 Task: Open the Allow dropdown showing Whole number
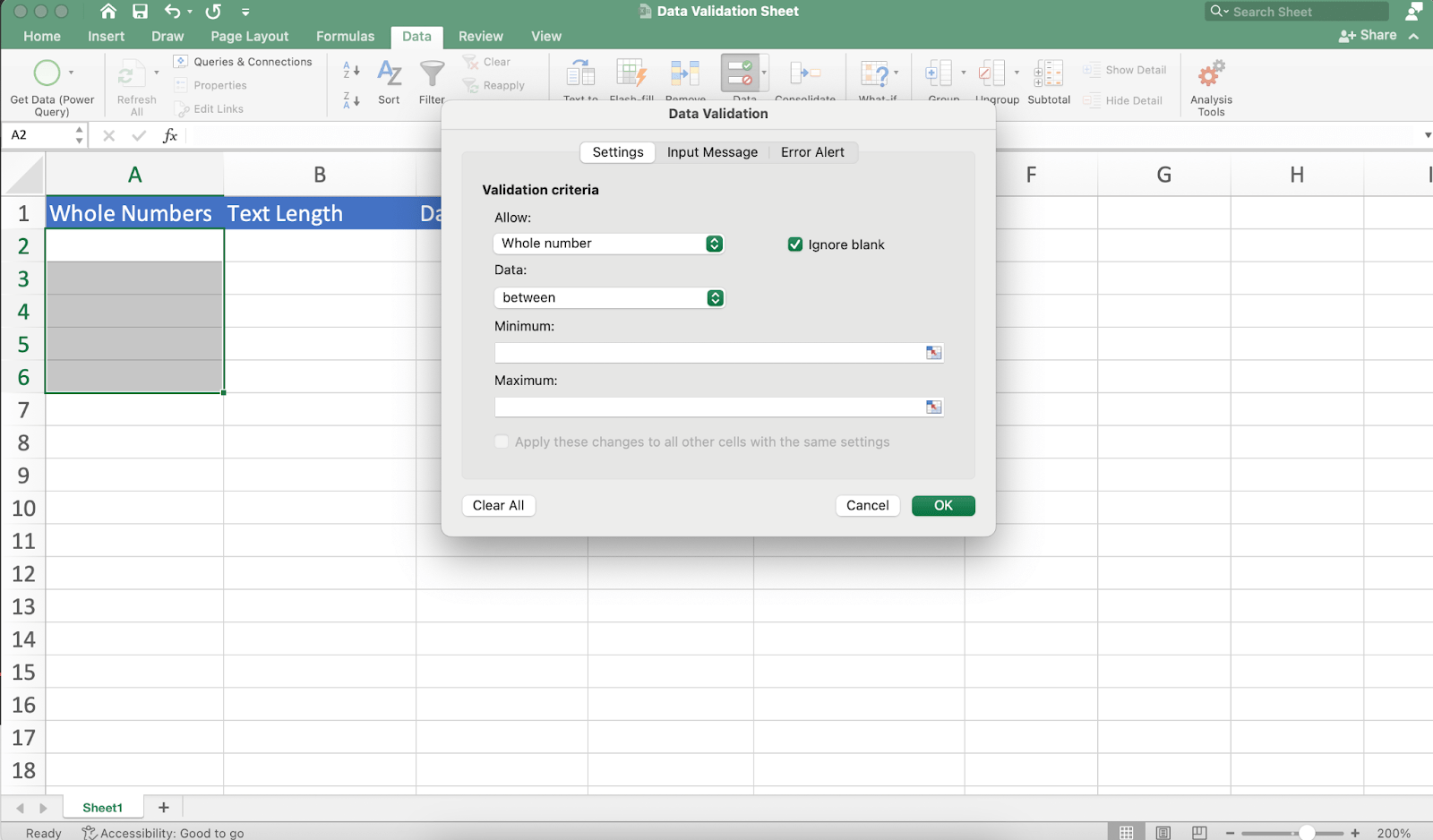tap(608, 244)
